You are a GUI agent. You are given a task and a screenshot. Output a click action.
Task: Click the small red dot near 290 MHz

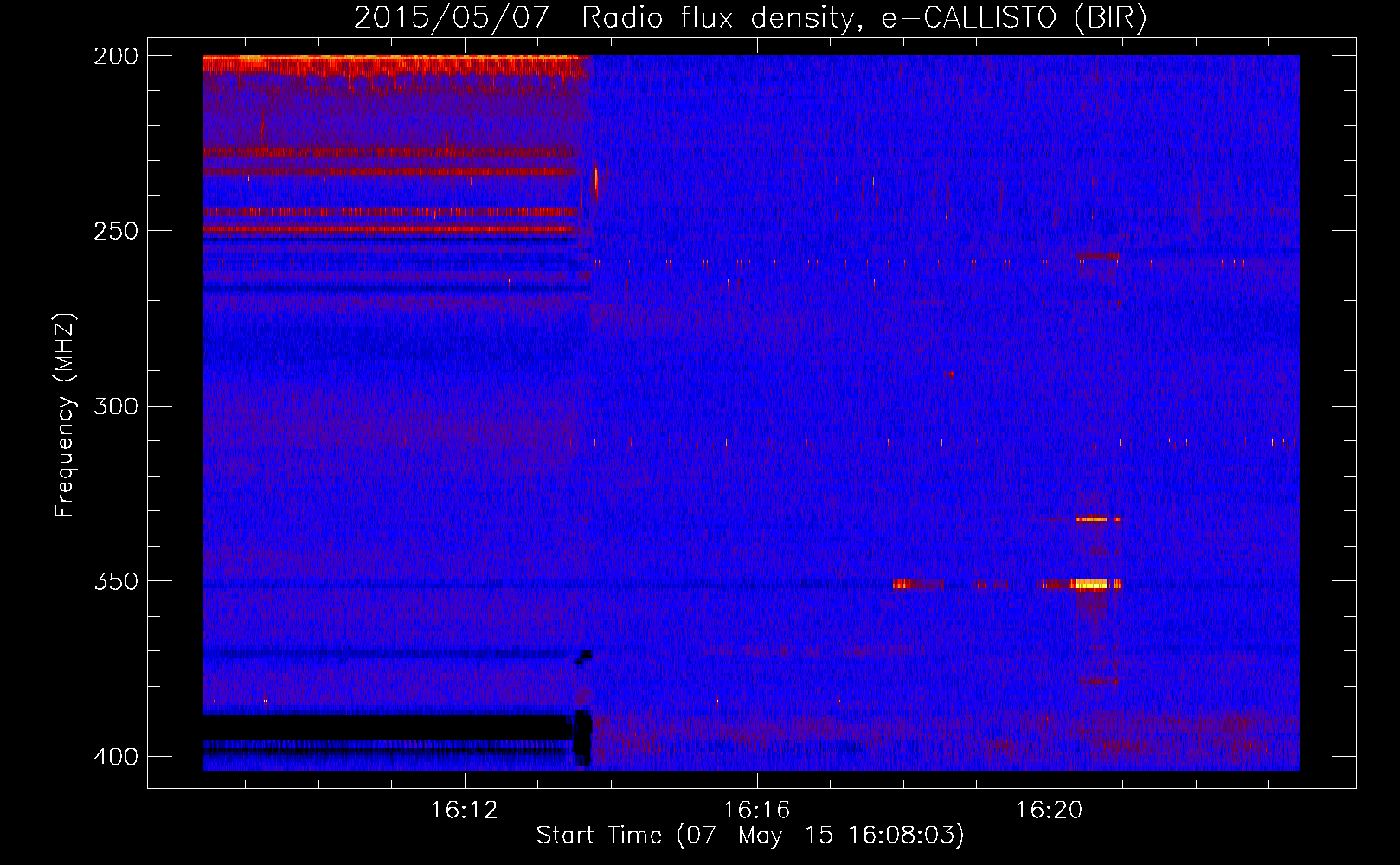(952, 374)
